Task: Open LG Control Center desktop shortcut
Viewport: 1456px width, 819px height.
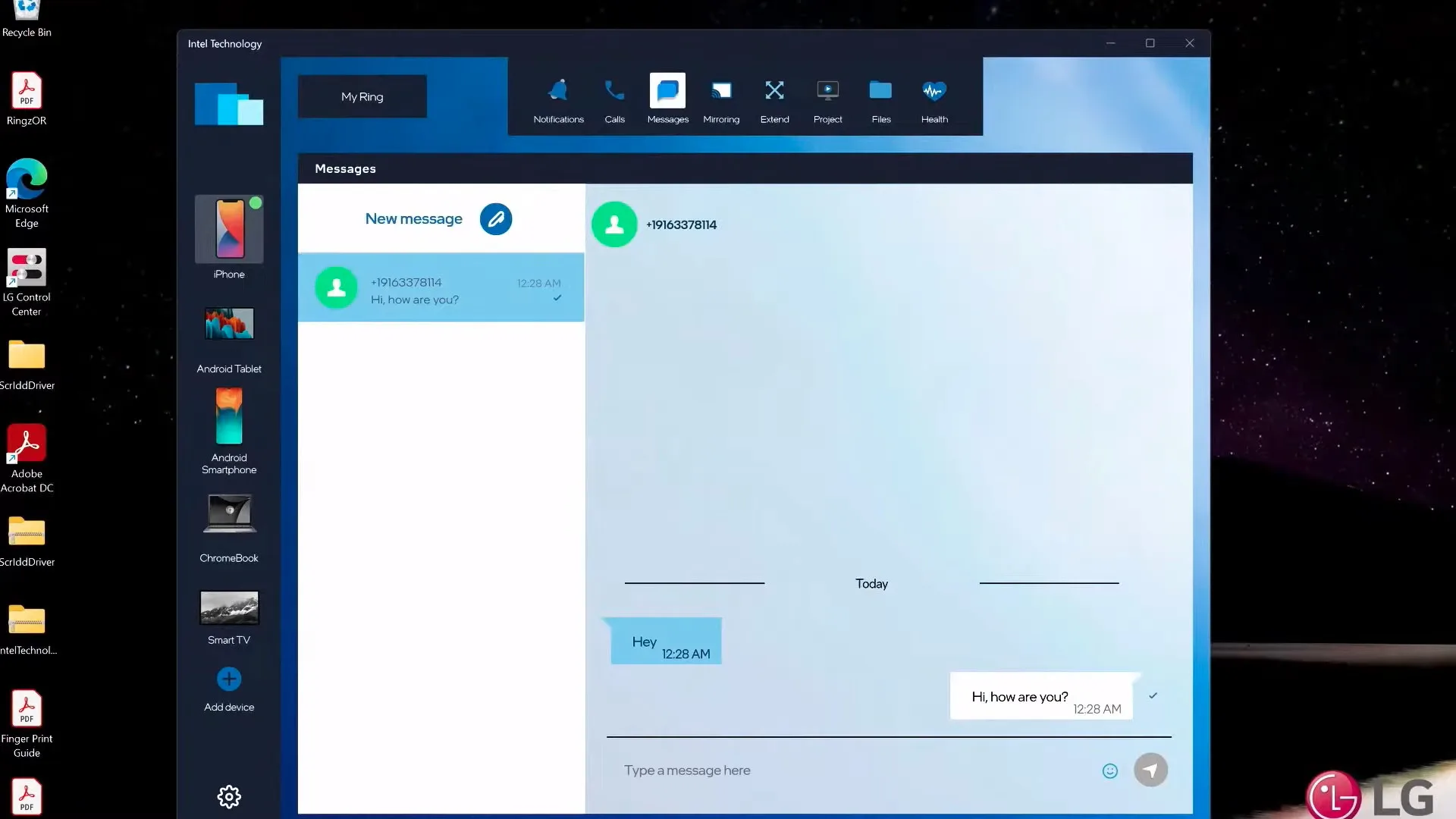Action: pos(27,283)
